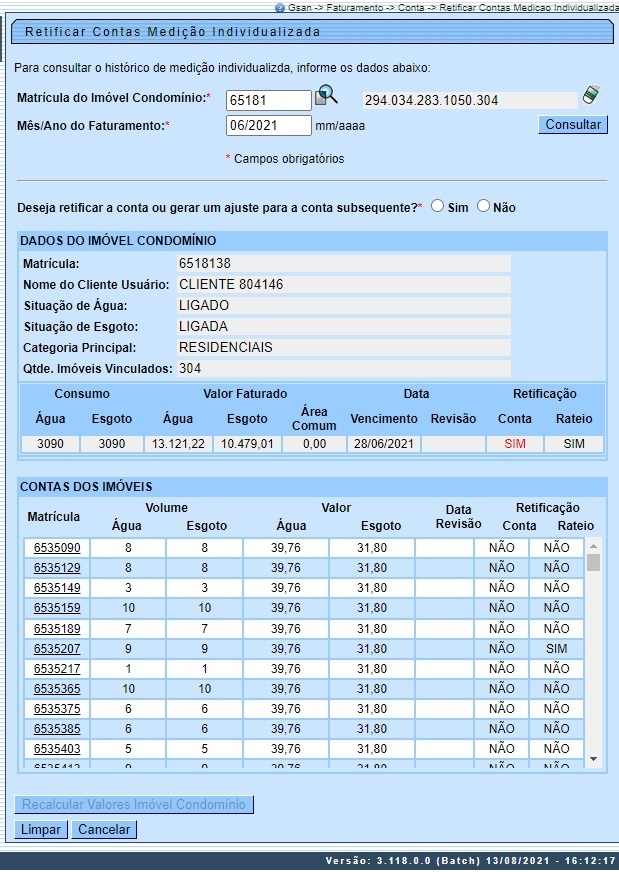Screen dimensions: 619x872
Task: Open account link 6535129
Action: [57, 568]
